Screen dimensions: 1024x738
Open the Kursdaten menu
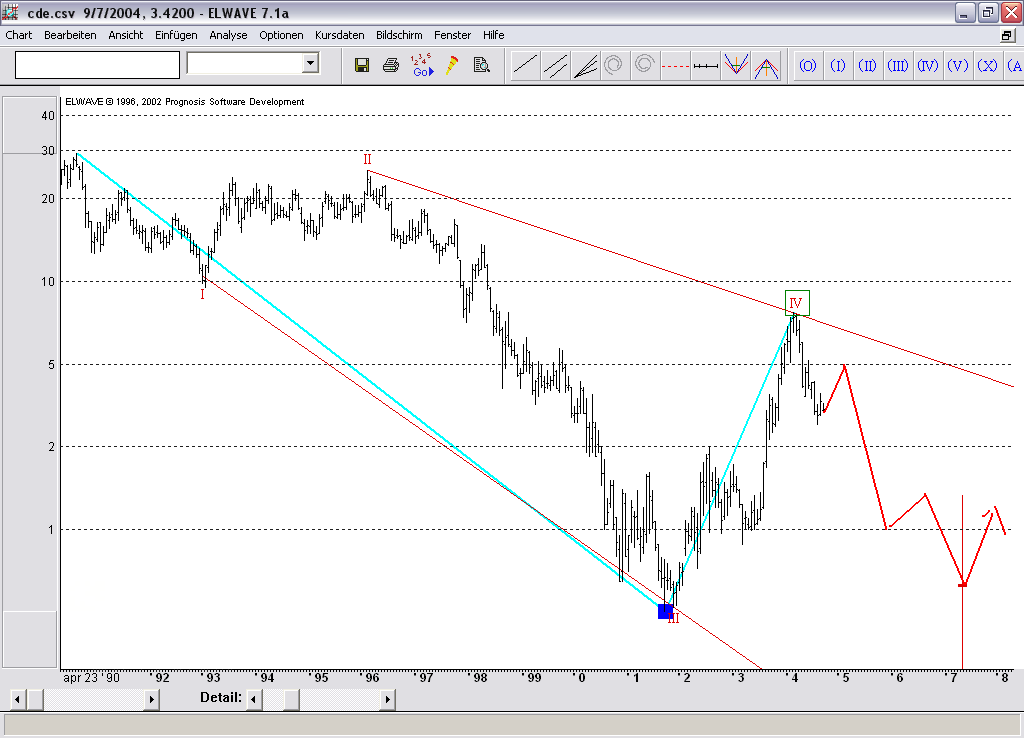pyautogui.click(x=339, y=35)
